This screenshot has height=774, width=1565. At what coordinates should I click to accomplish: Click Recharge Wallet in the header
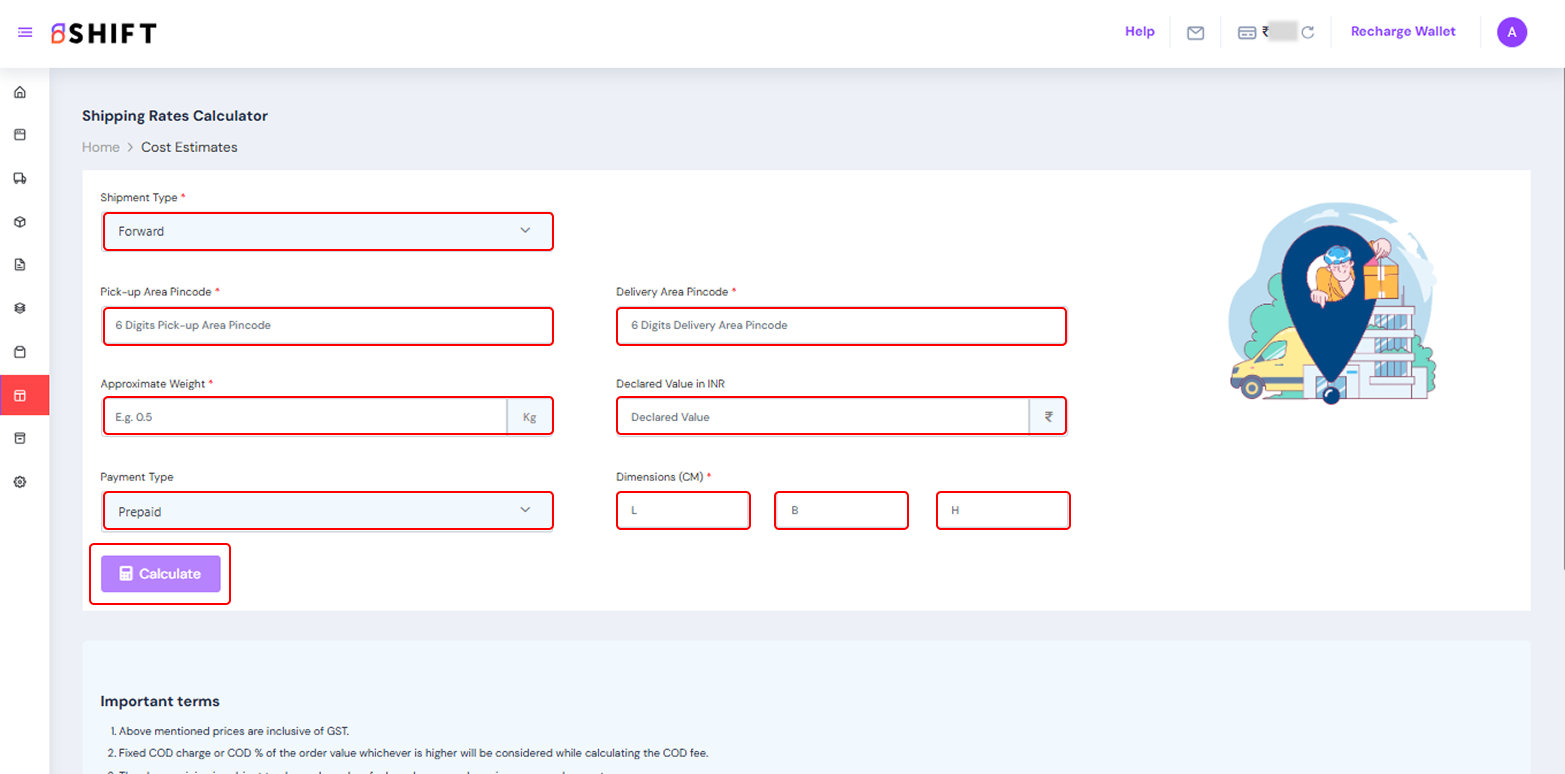click(1403, 32)
